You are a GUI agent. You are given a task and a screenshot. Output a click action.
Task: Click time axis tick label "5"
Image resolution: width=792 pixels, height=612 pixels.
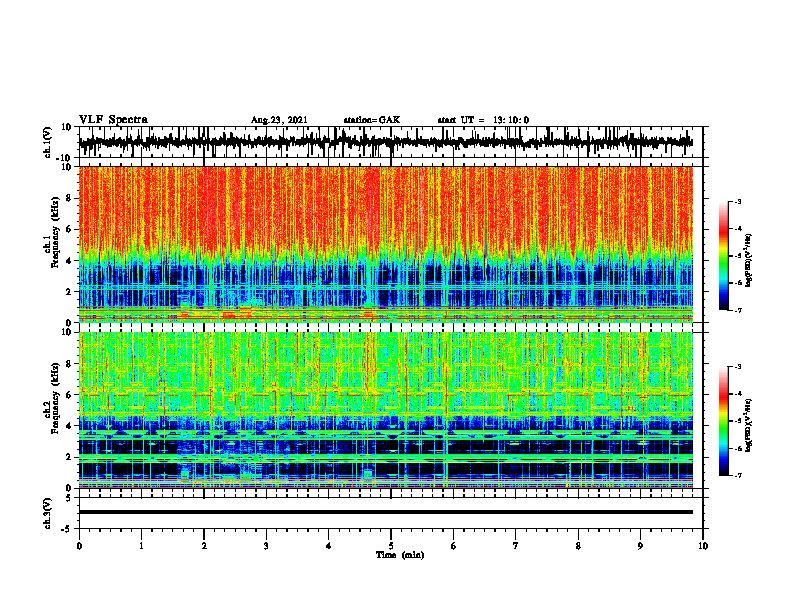391,546
